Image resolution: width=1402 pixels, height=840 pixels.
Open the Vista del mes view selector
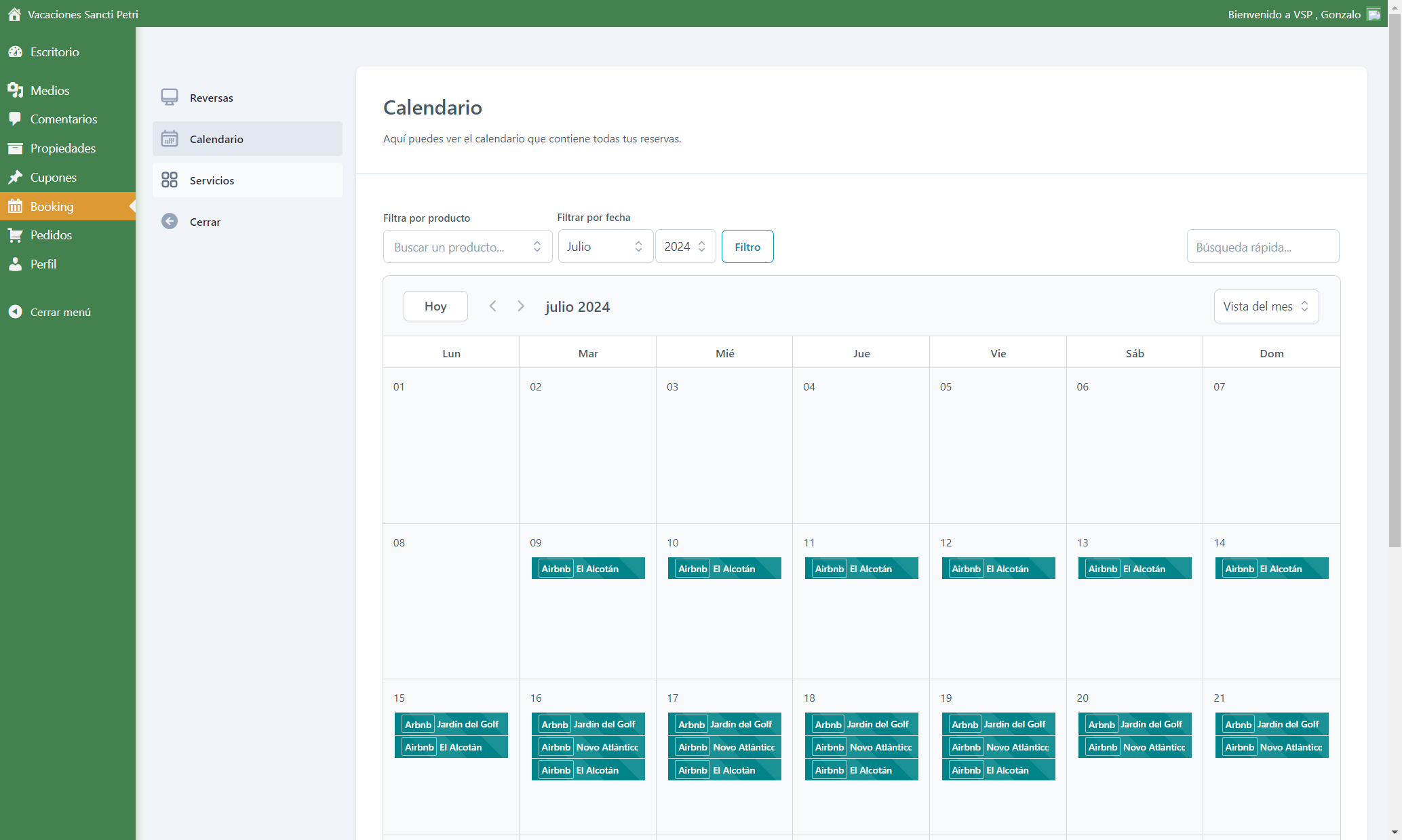click(x=1266, y=306)
